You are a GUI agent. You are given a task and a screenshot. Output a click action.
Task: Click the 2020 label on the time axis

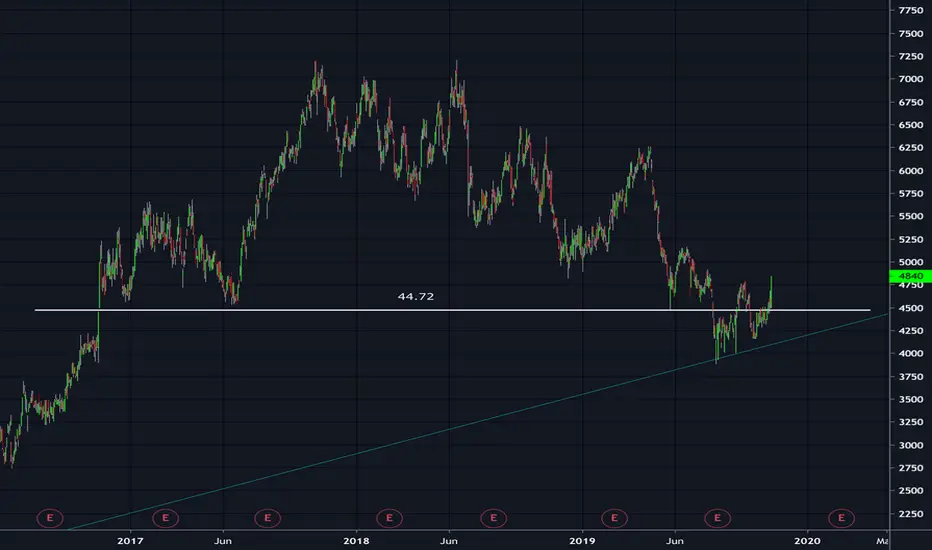pyautogui.click(x=807, y=540)
